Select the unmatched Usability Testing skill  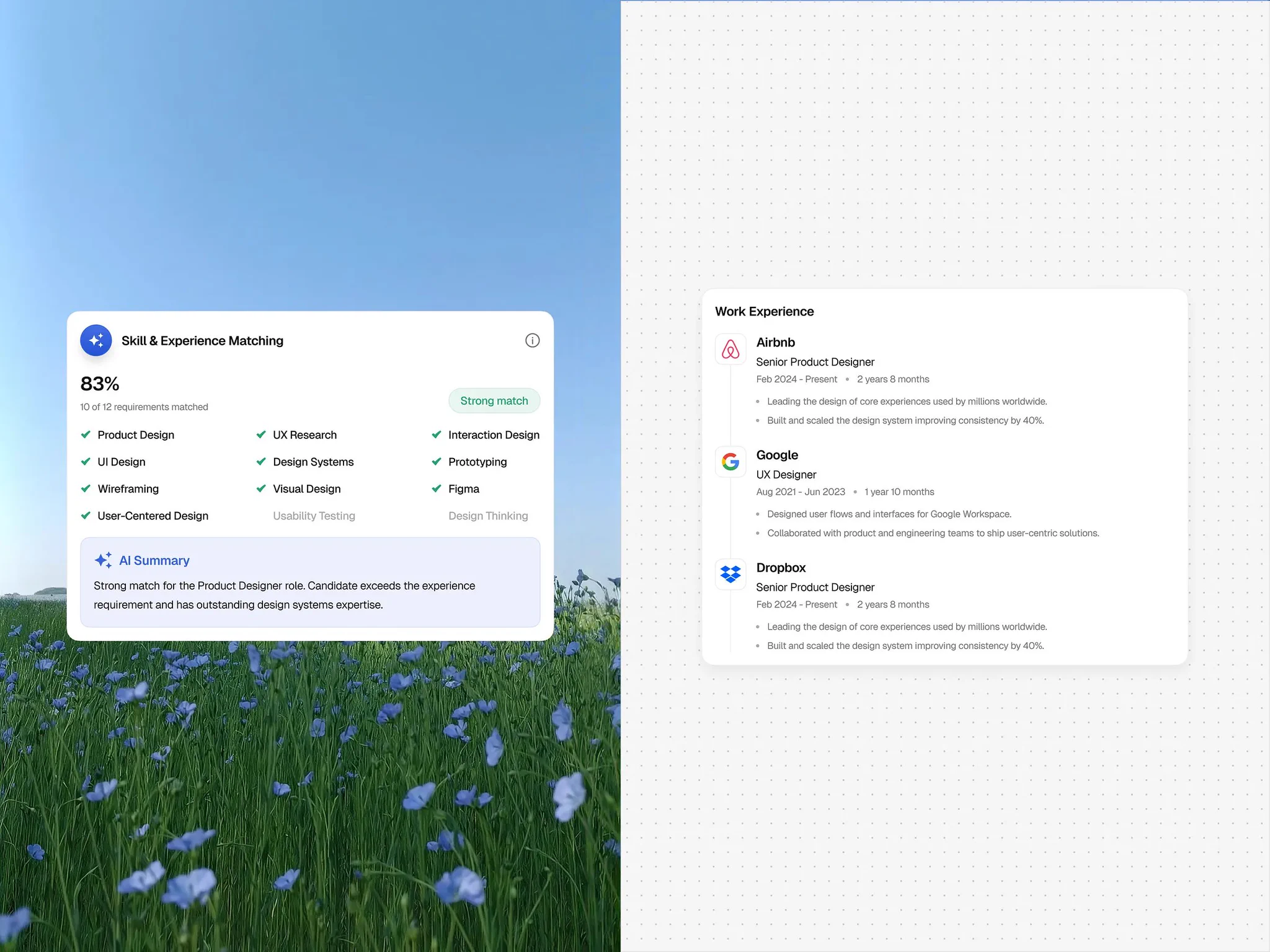click(314, 516)
